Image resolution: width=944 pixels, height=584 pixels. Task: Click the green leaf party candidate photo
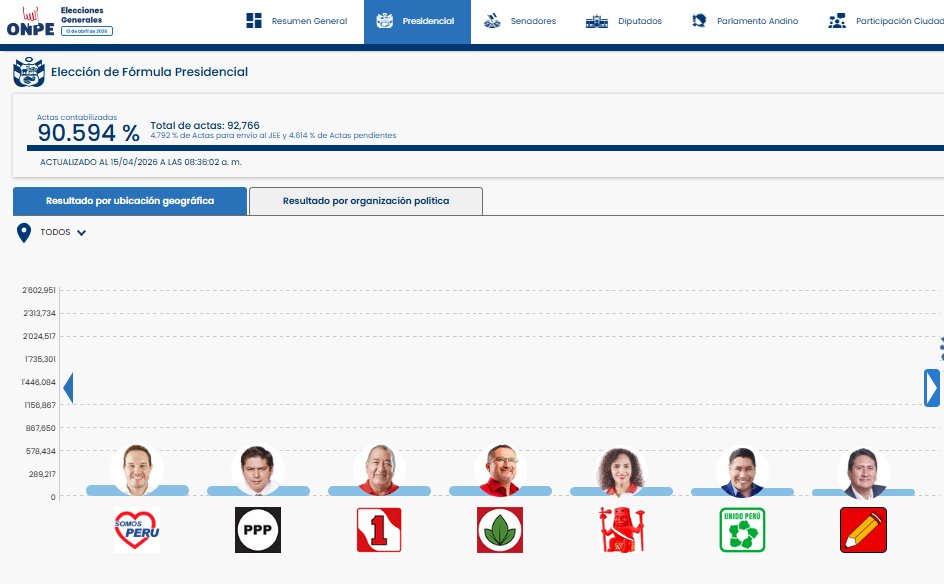click(500, 470)
